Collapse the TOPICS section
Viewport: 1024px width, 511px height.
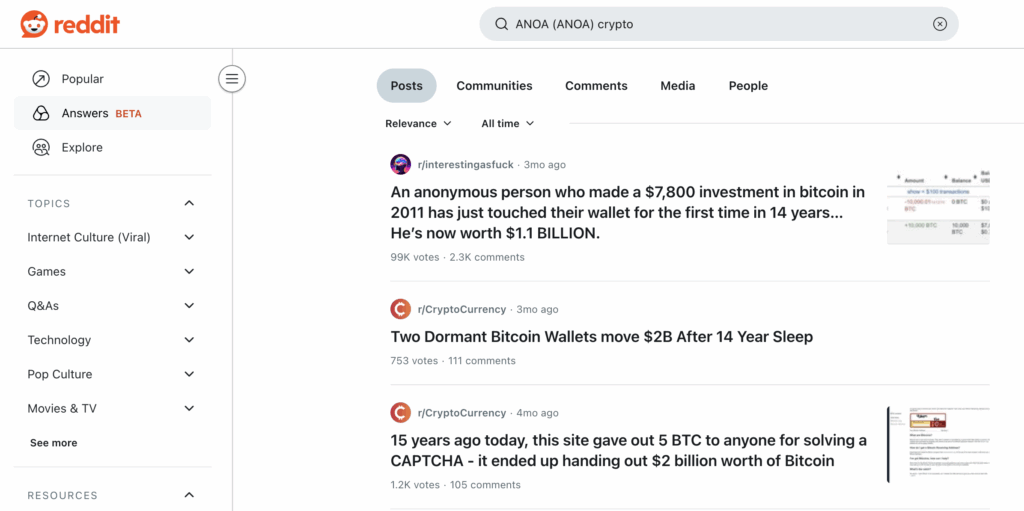coord(189,204)
